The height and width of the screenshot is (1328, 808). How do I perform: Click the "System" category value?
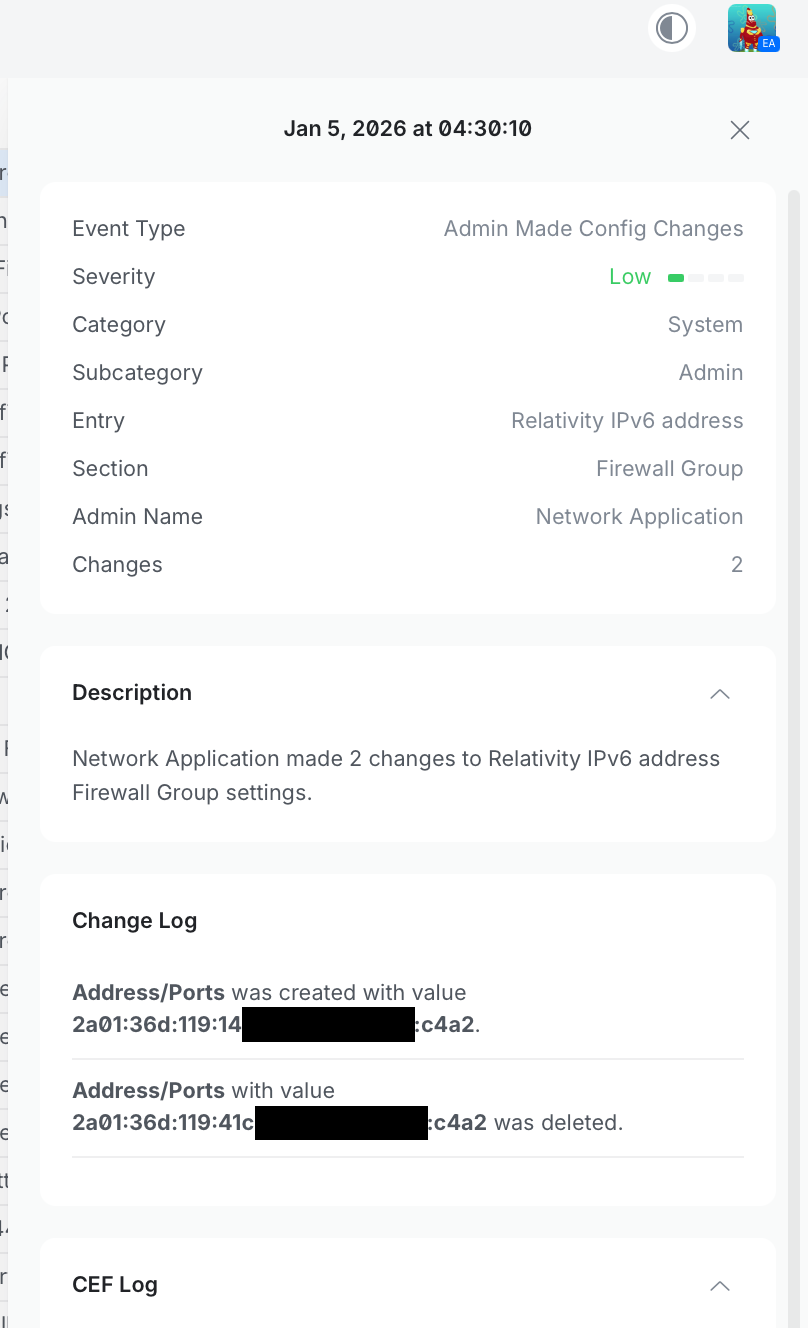pyautogui.click(x=705, y=325)
